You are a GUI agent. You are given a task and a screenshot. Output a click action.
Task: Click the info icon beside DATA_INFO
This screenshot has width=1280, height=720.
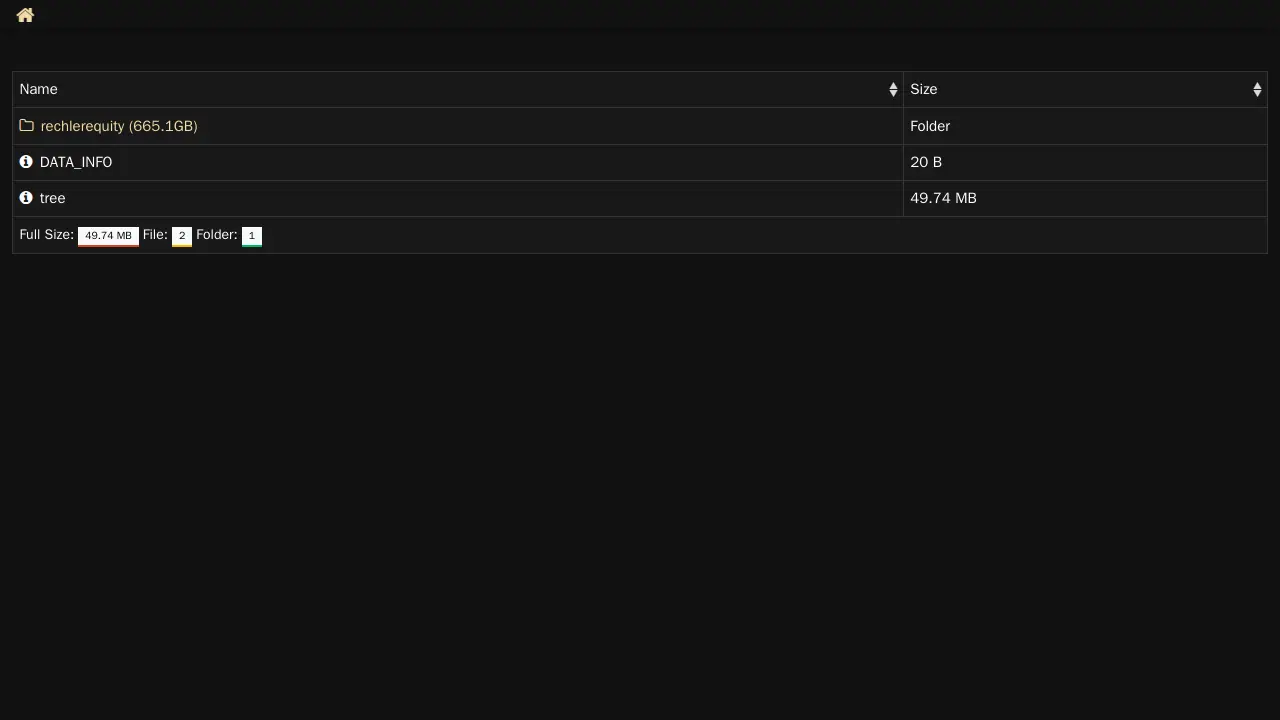pyautogui.click(x=26, y=162)
